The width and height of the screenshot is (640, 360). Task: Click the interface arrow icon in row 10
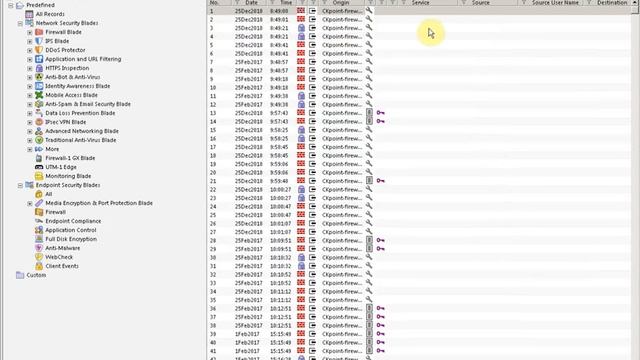click(x=312, y=87)
